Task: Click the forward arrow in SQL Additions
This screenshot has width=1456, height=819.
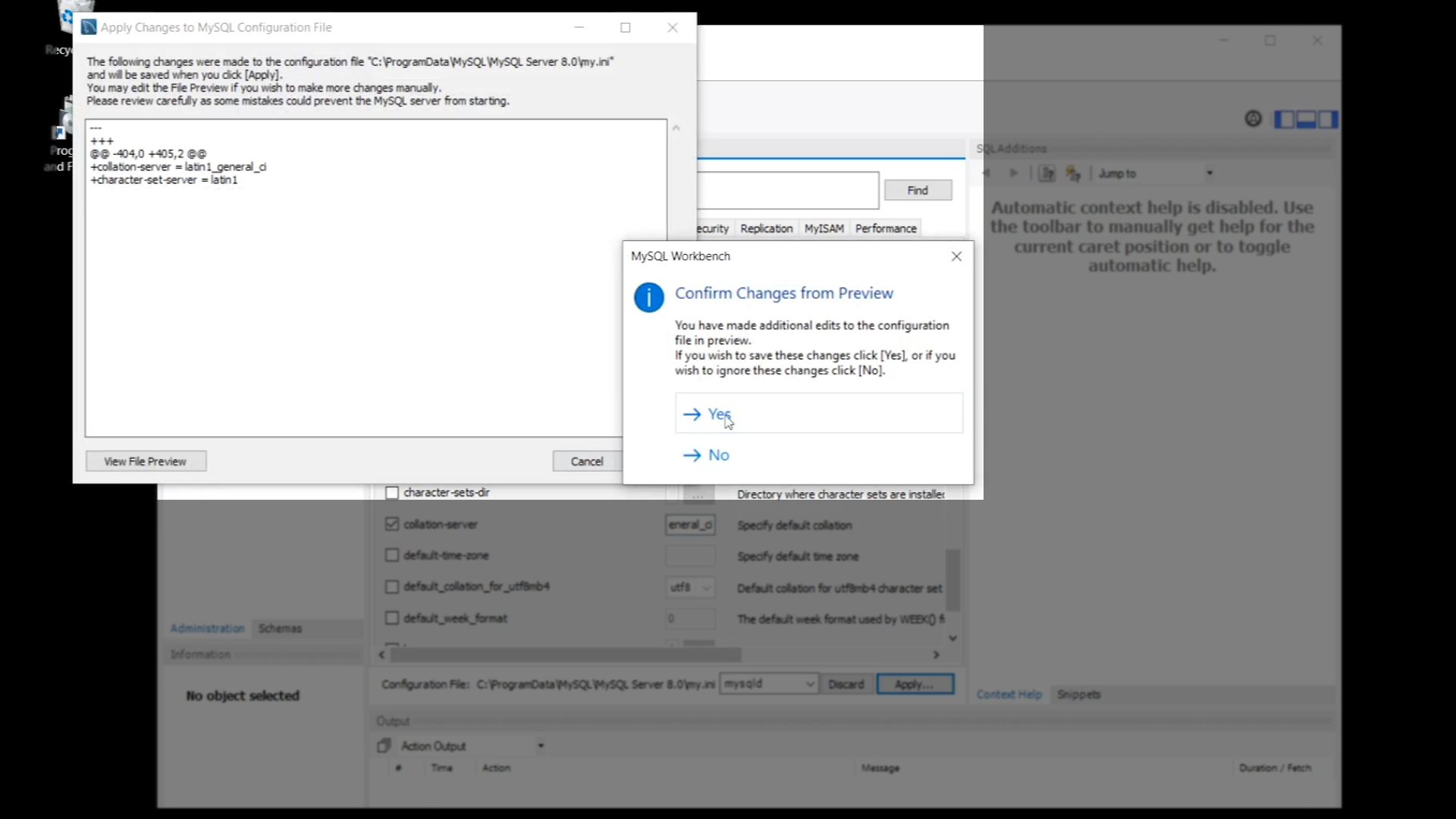Action: pos(1014,174)
